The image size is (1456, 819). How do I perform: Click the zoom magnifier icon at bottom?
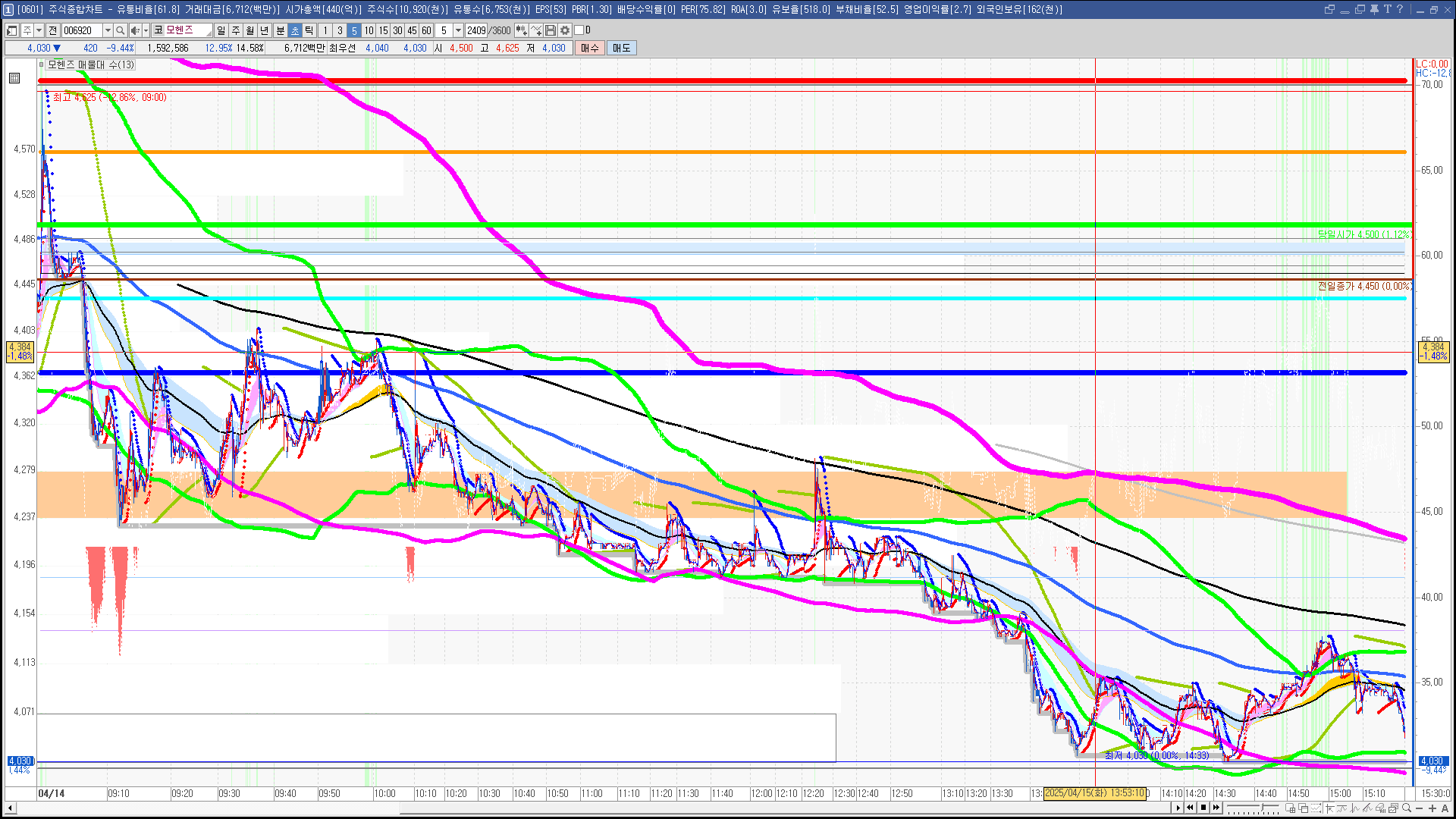(x=1407, y=808)
